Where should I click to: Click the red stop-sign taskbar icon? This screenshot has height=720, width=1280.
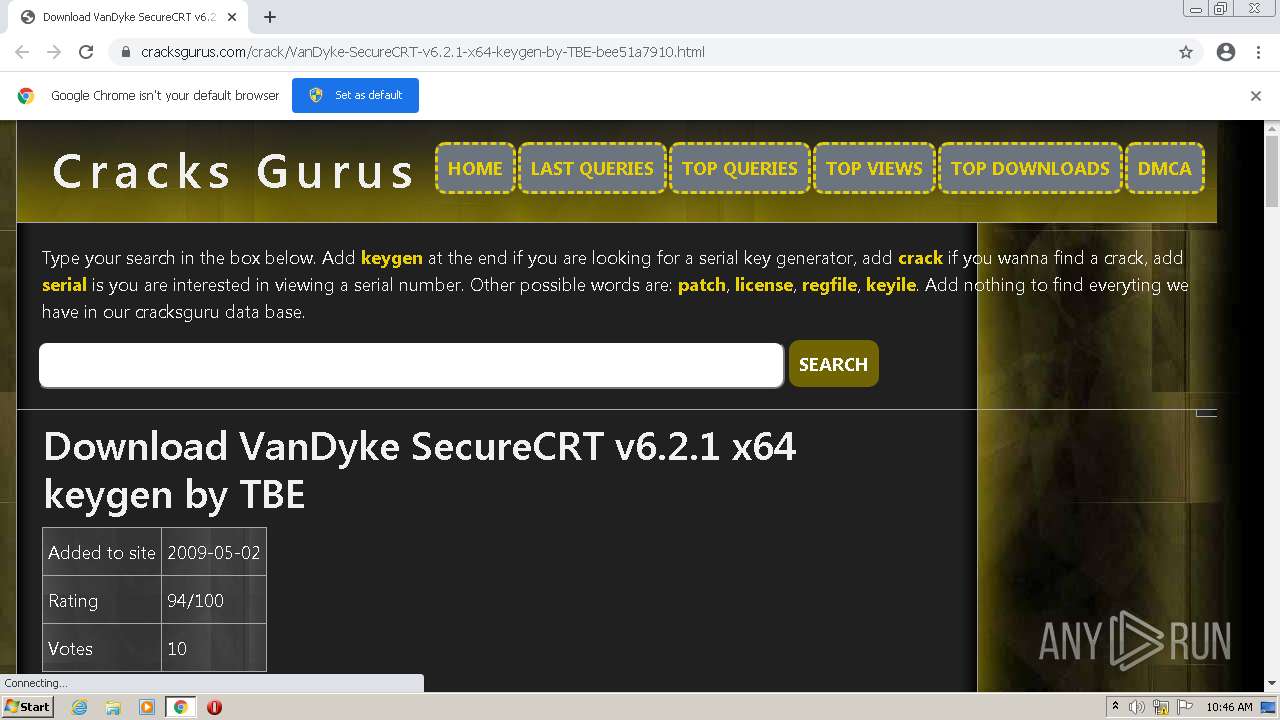pyautogui.click(x=214, y=707)
